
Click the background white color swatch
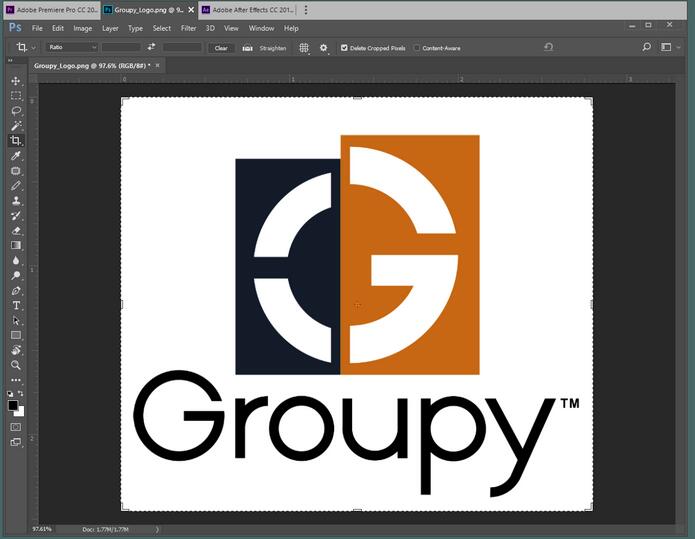[20, 412]
